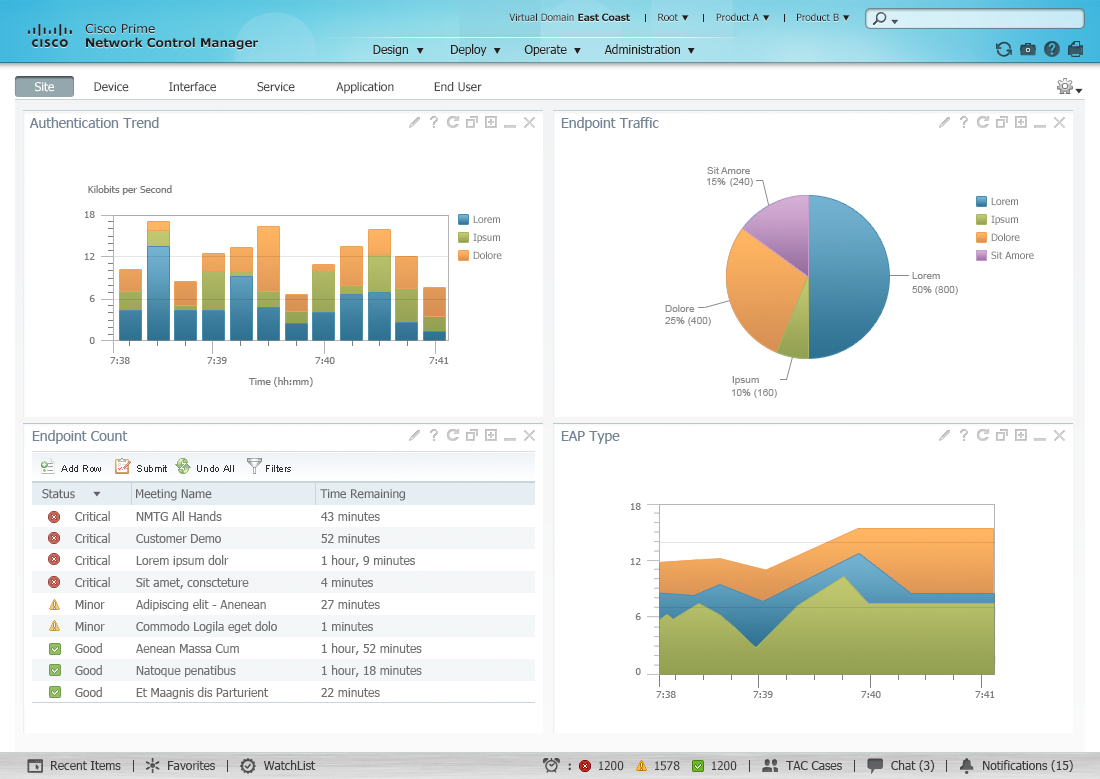The width and height of the screenshot is (1100, 779).
Task: Open help via the header question-mark icon
Action: click(1052, 49)
